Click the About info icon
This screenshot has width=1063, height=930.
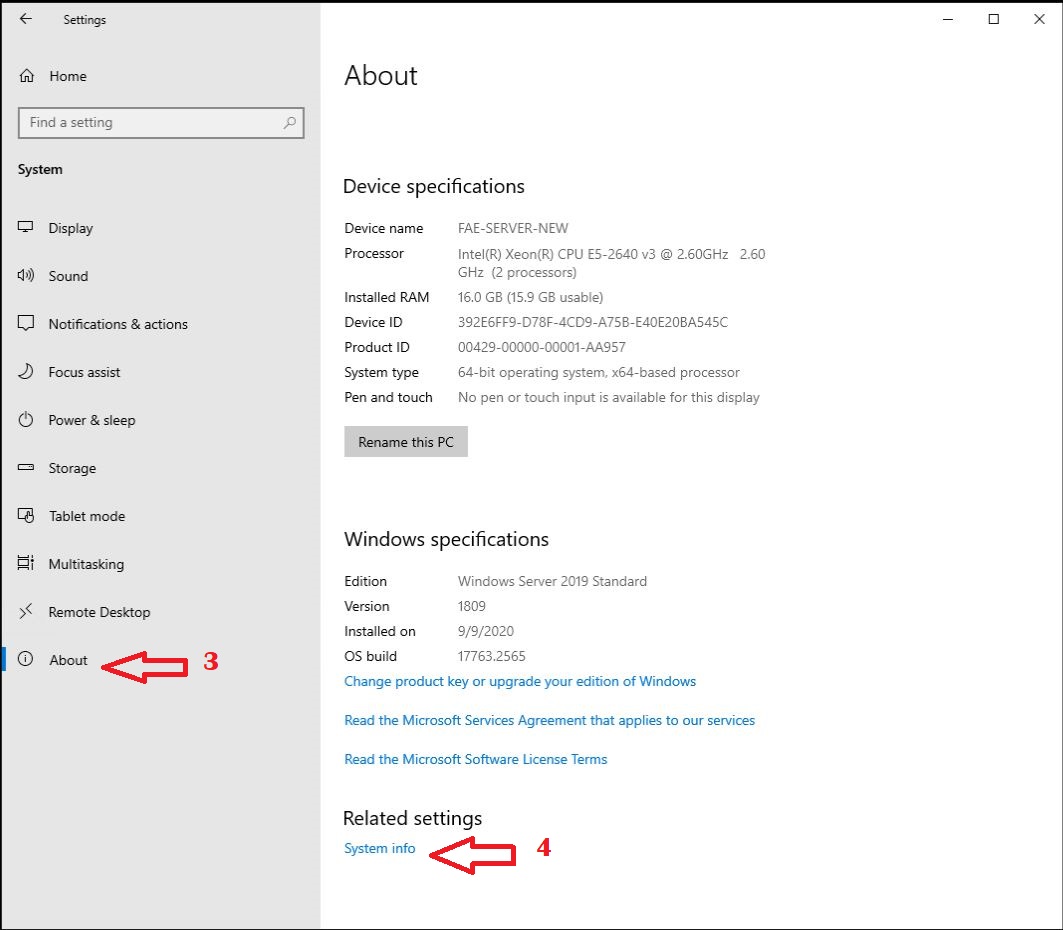point(26,659)
